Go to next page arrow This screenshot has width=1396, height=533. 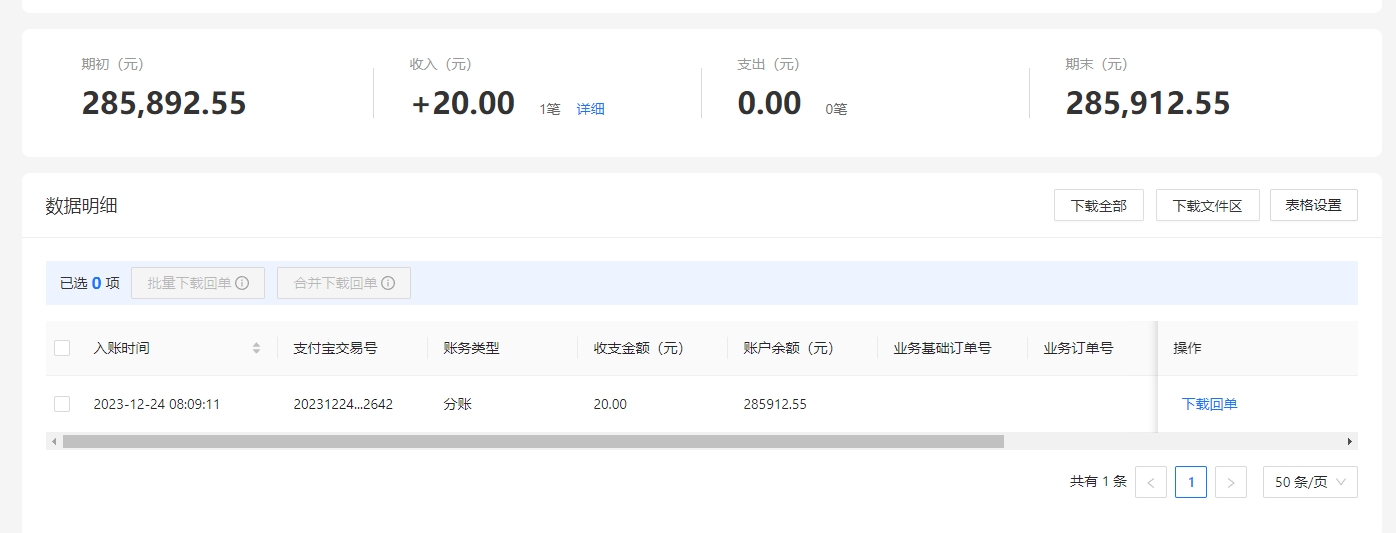pos(1231,482)
